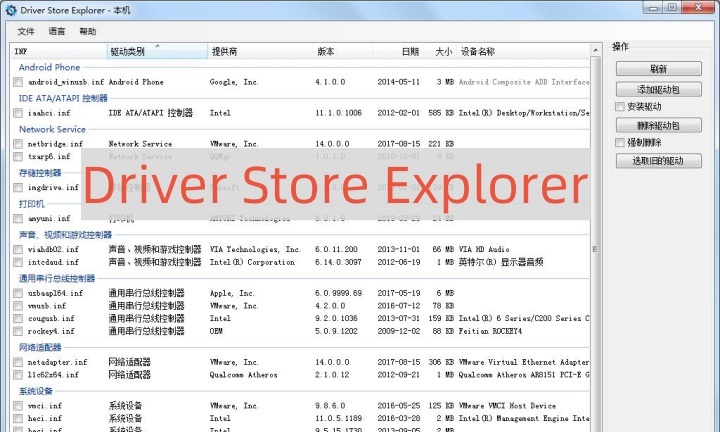Select the intcdaud.inf file name

tap(53, 262)
